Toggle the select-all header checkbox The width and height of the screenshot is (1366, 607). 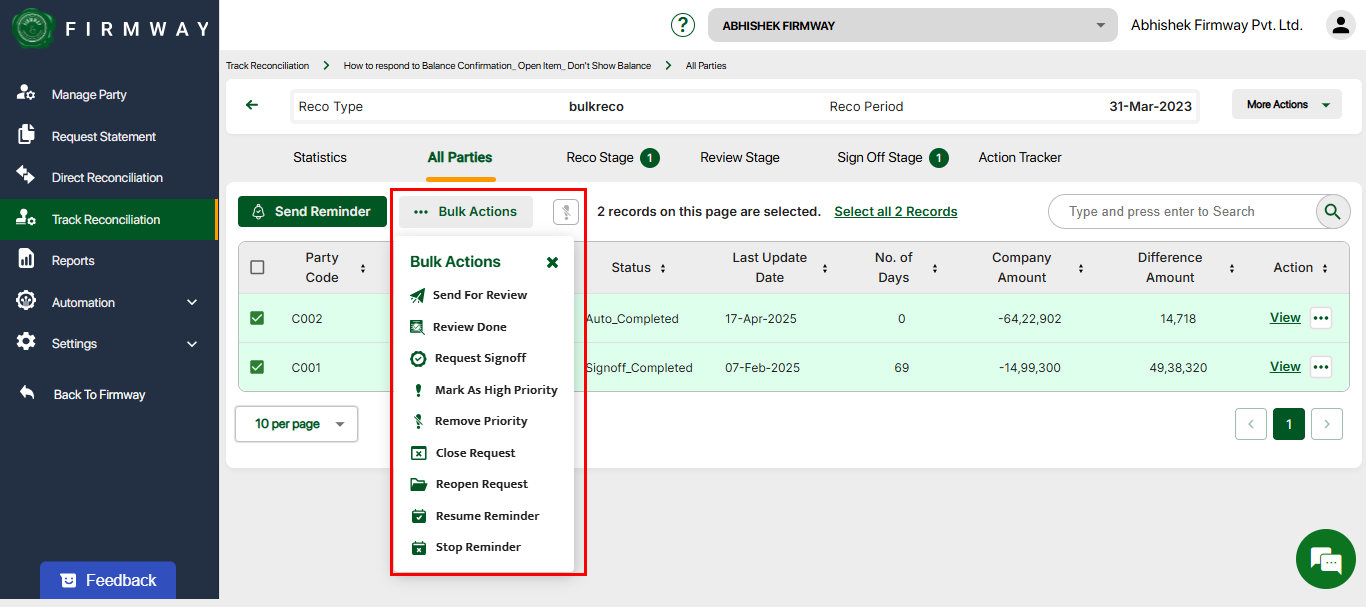(257, 267)
